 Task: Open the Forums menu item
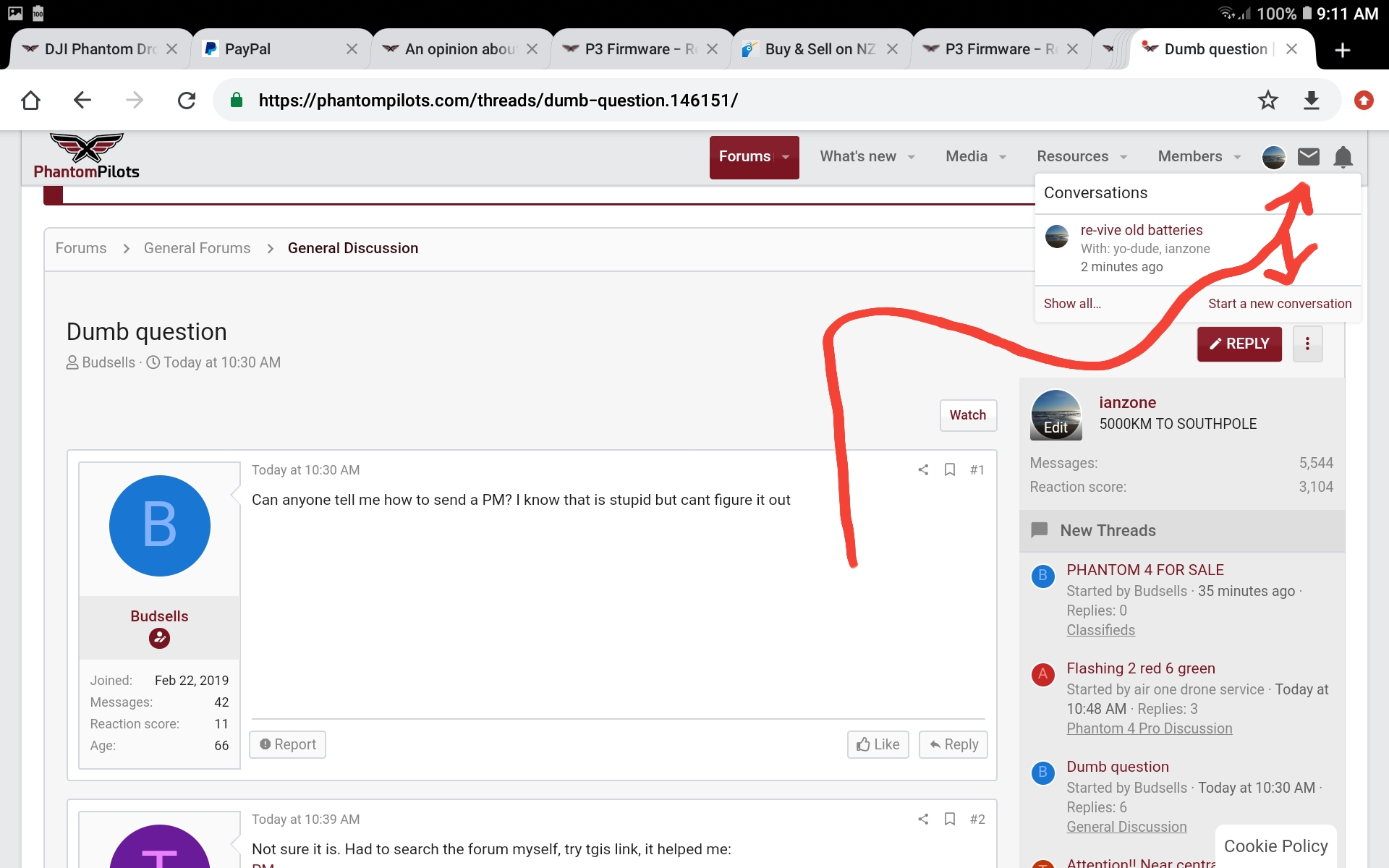744,156
